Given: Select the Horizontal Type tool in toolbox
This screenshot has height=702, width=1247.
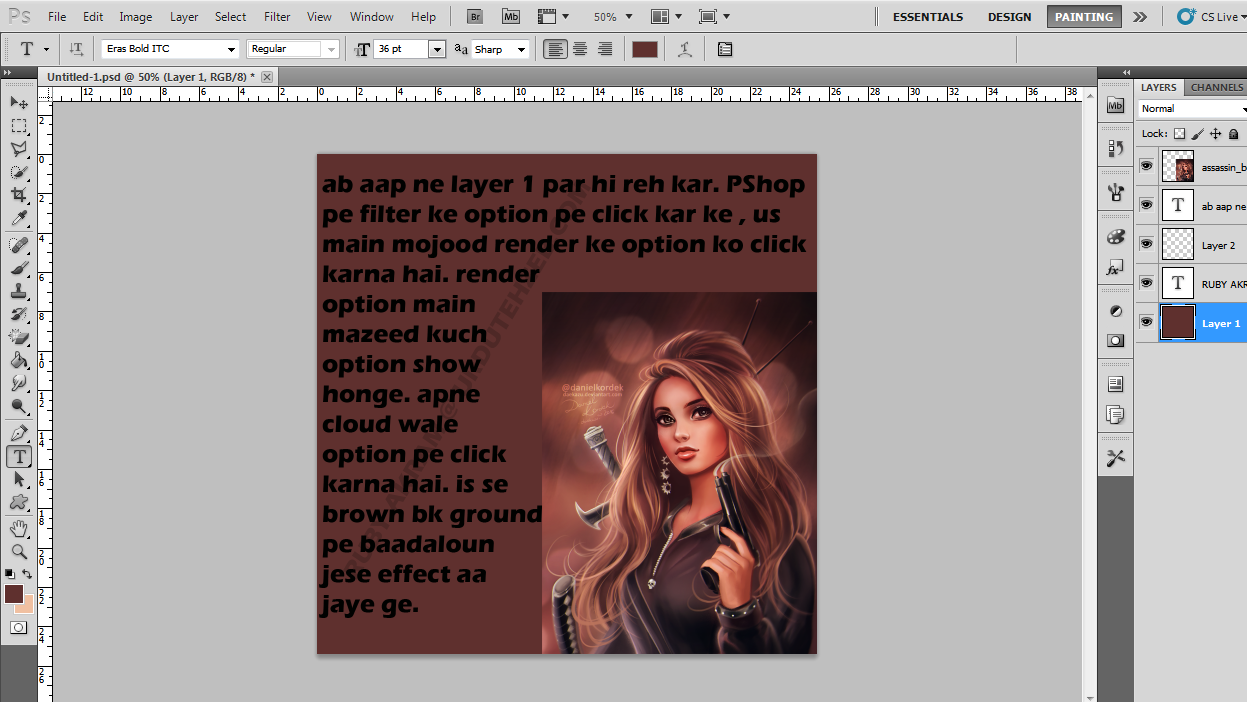Looking at the screenshot, I should click(19, 456).
